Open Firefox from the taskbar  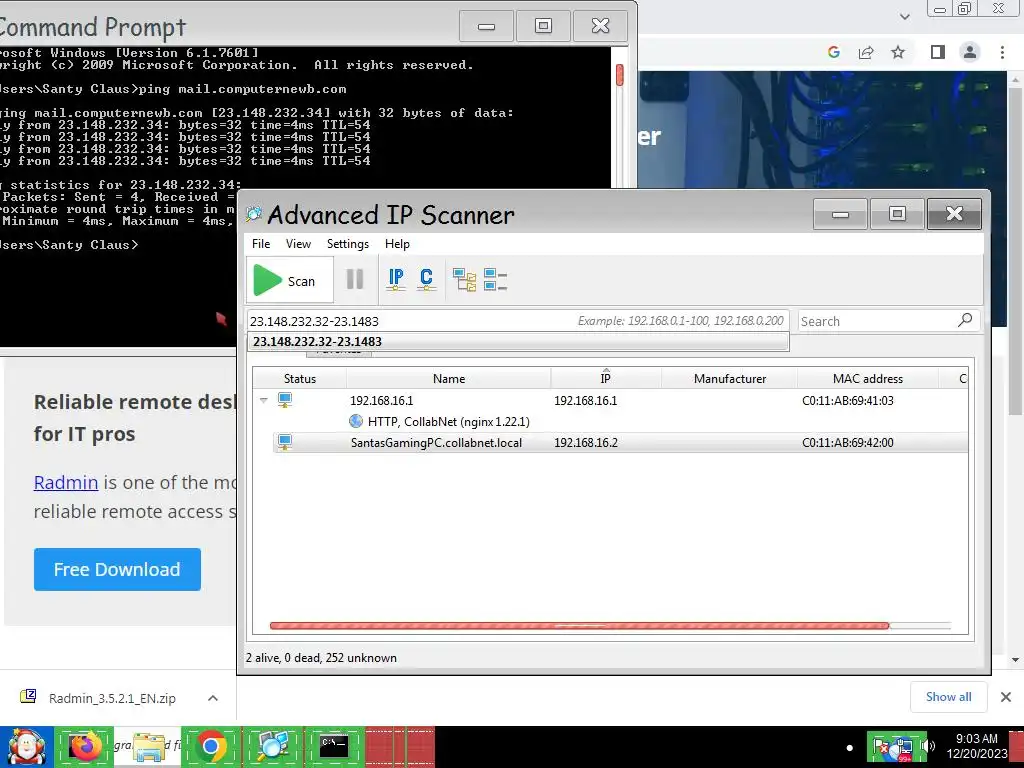click(x=84, y=746)
